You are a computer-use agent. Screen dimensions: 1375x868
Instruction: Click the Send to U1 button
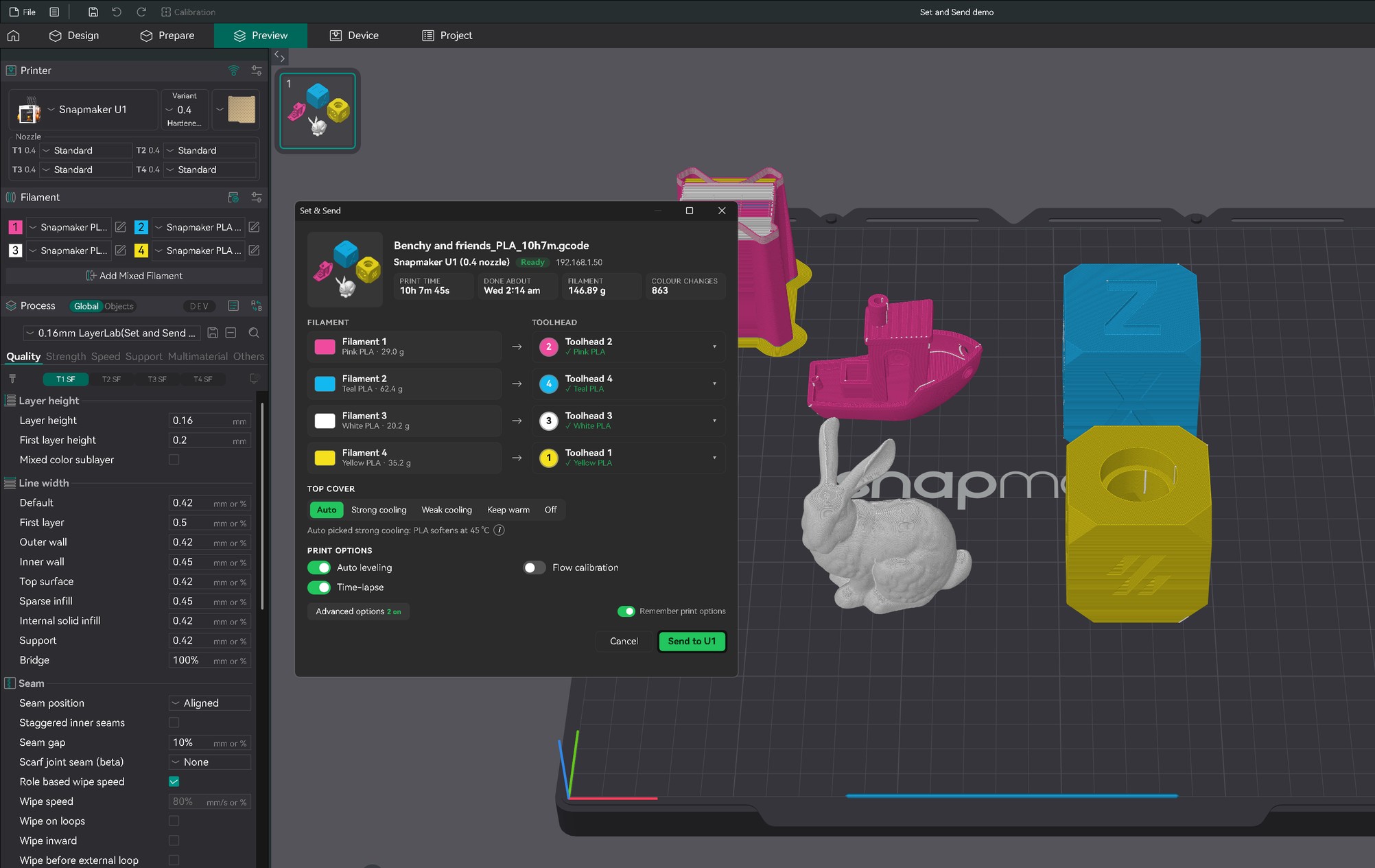pos(692,642)
